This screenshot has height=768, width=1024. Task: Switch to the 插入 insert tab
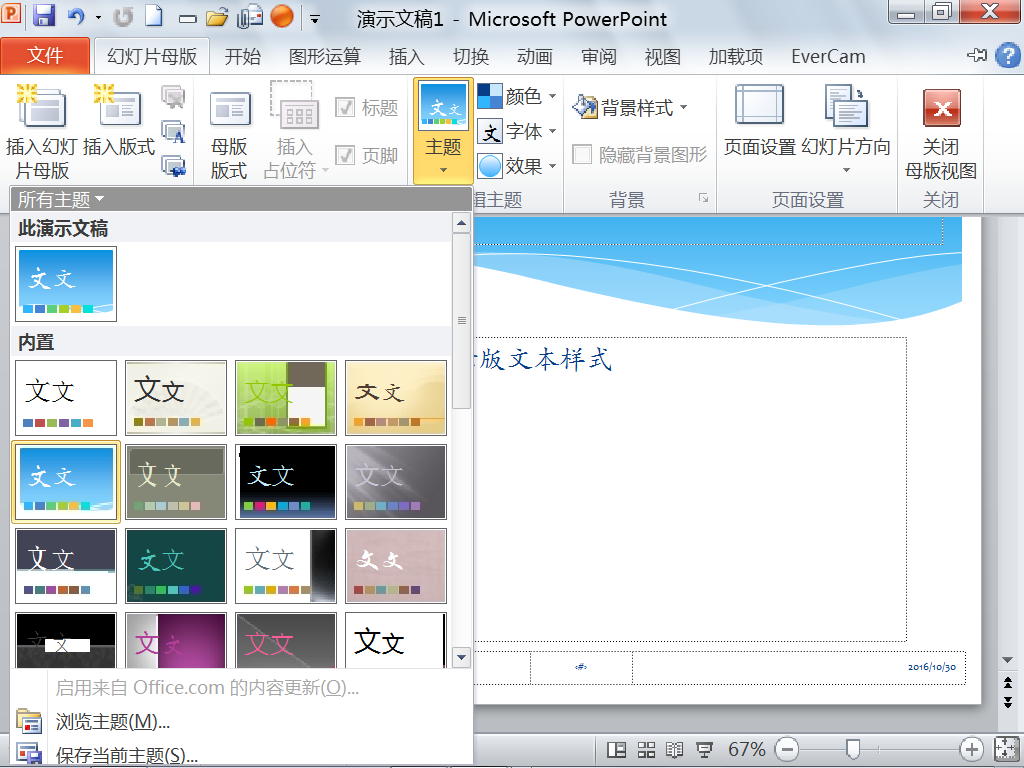tap(406, 57)
